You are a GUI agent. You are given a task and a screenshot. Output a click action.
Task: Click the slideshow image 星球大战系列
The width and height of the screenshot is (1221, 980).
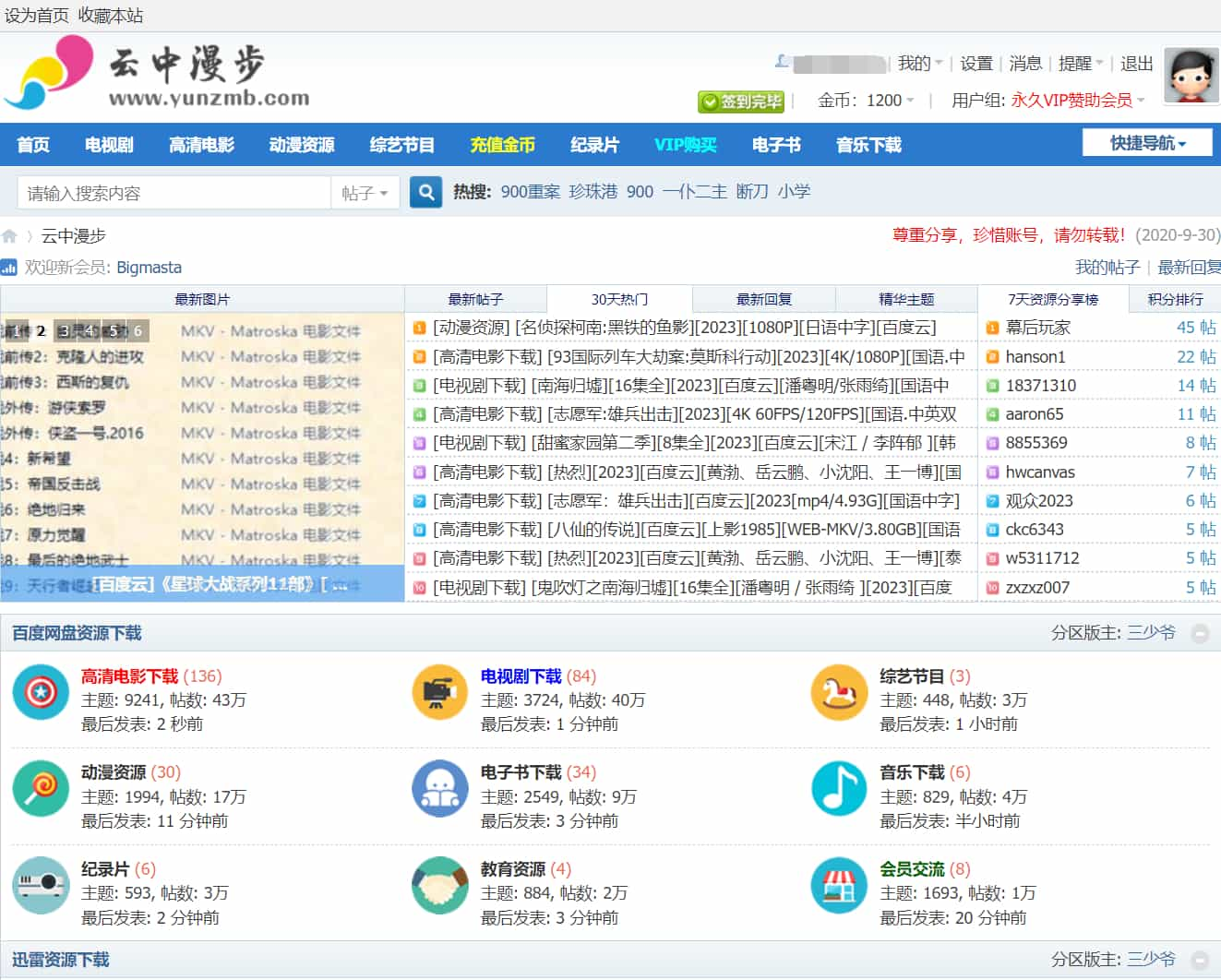tap(202, 458)
